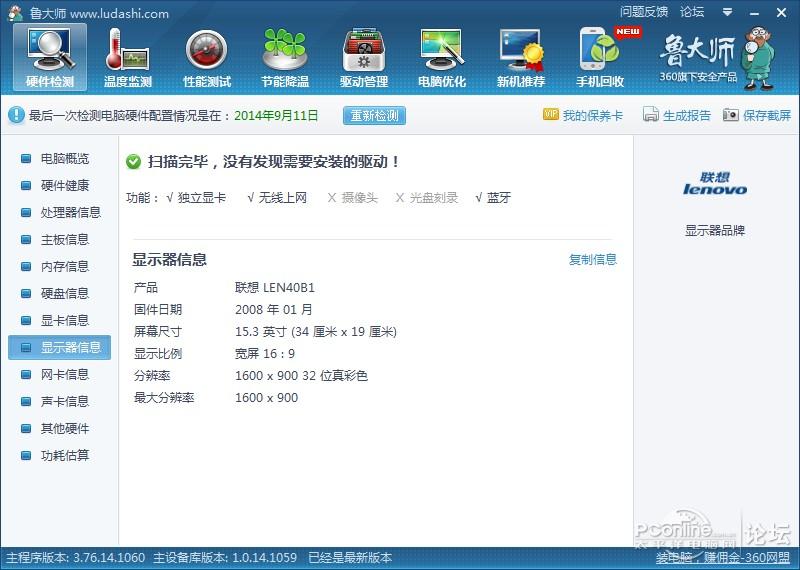This screenshot has width=800, height=570.
Task: Click the green check scan-complete icon
Action: (x=133, y=162)
